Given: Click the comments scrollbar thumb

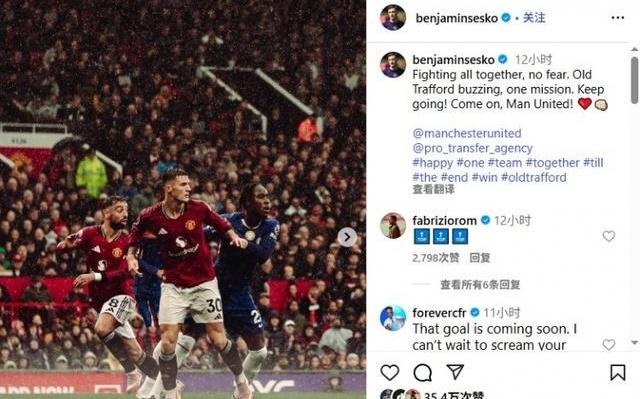Looking at the screenshot, I should [x=634, y=80].
